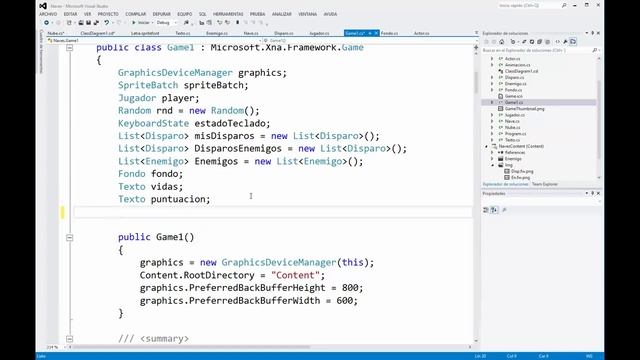
Task: Switch to the Actor.cs tab
Action: tap(421, 33)
